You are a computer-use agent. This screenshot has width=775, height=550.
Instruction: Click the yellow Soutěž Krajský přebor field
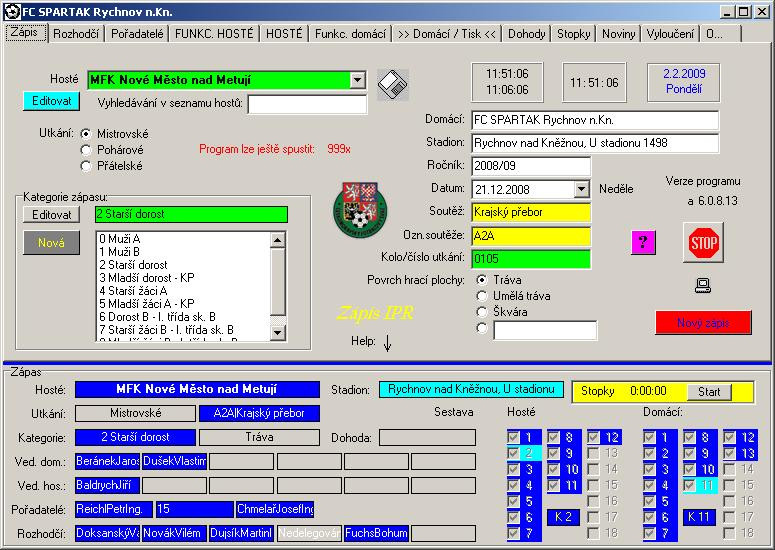[x=531, y=212]
